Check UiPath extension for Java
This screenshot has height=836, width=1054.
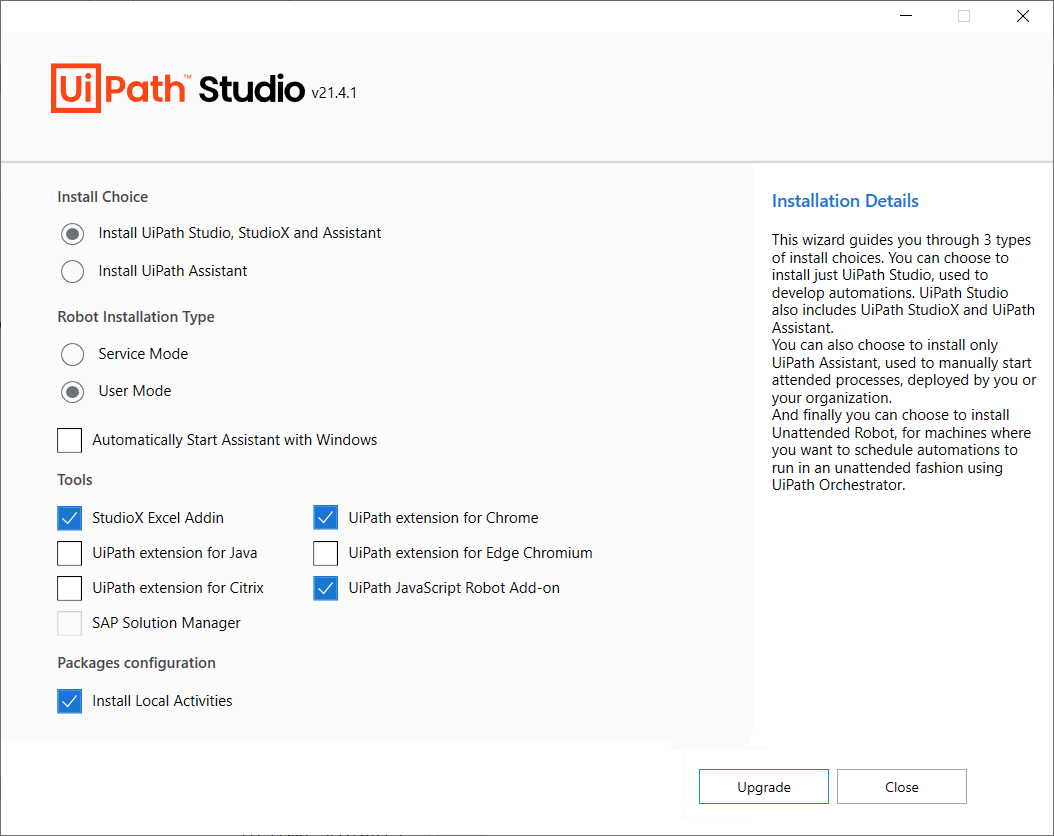(70, 553)
